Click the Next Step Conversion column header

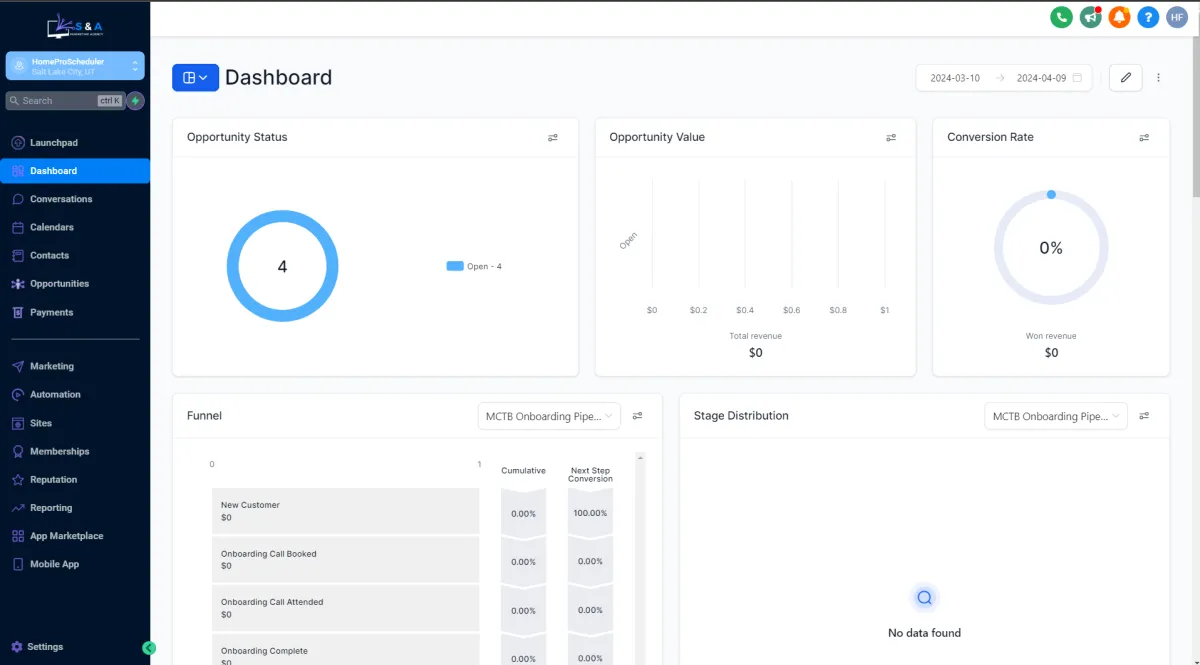pyautogui.click(x=590, y=475)
